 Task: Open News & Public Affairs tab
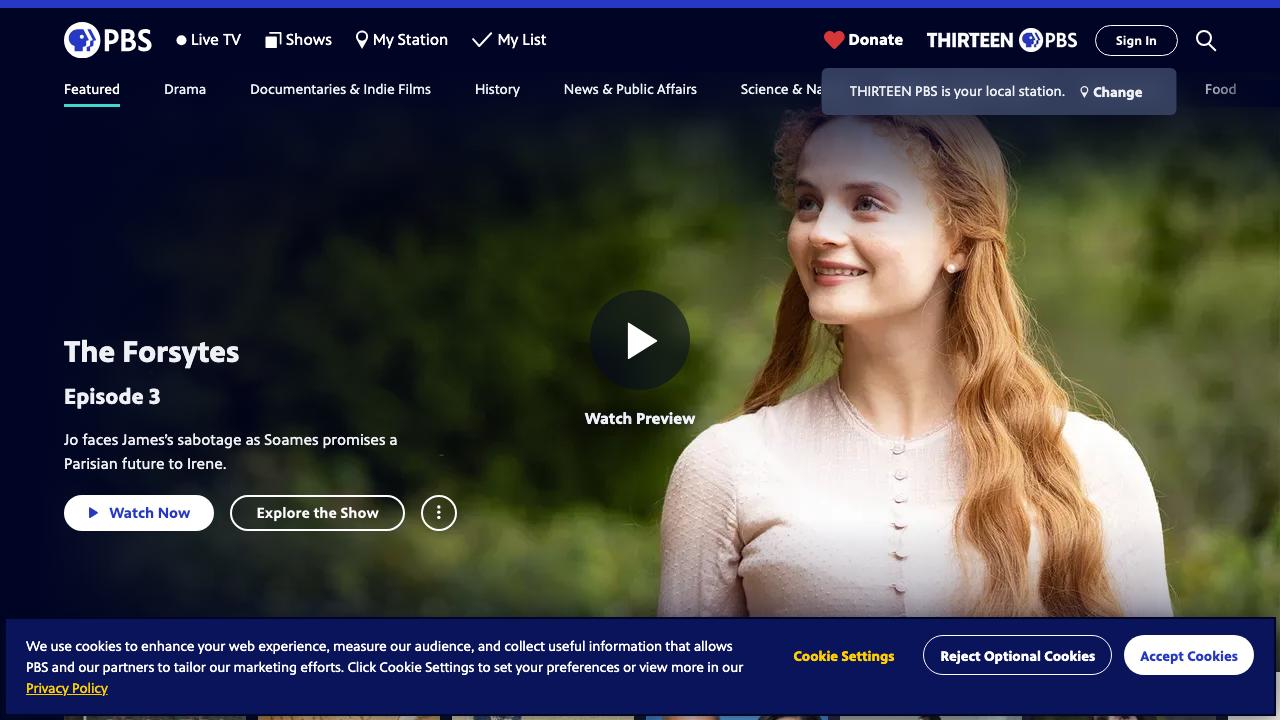click(630, 89)
